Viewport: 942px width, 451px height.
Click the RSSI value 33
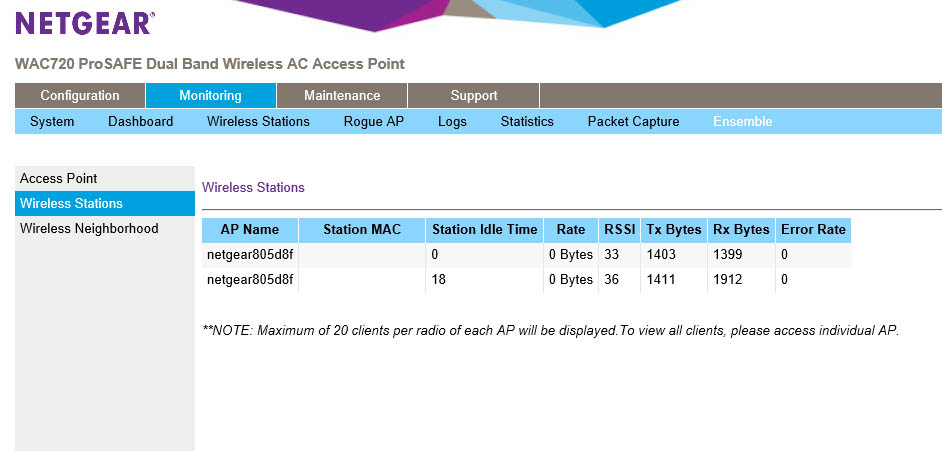[612, 255]
